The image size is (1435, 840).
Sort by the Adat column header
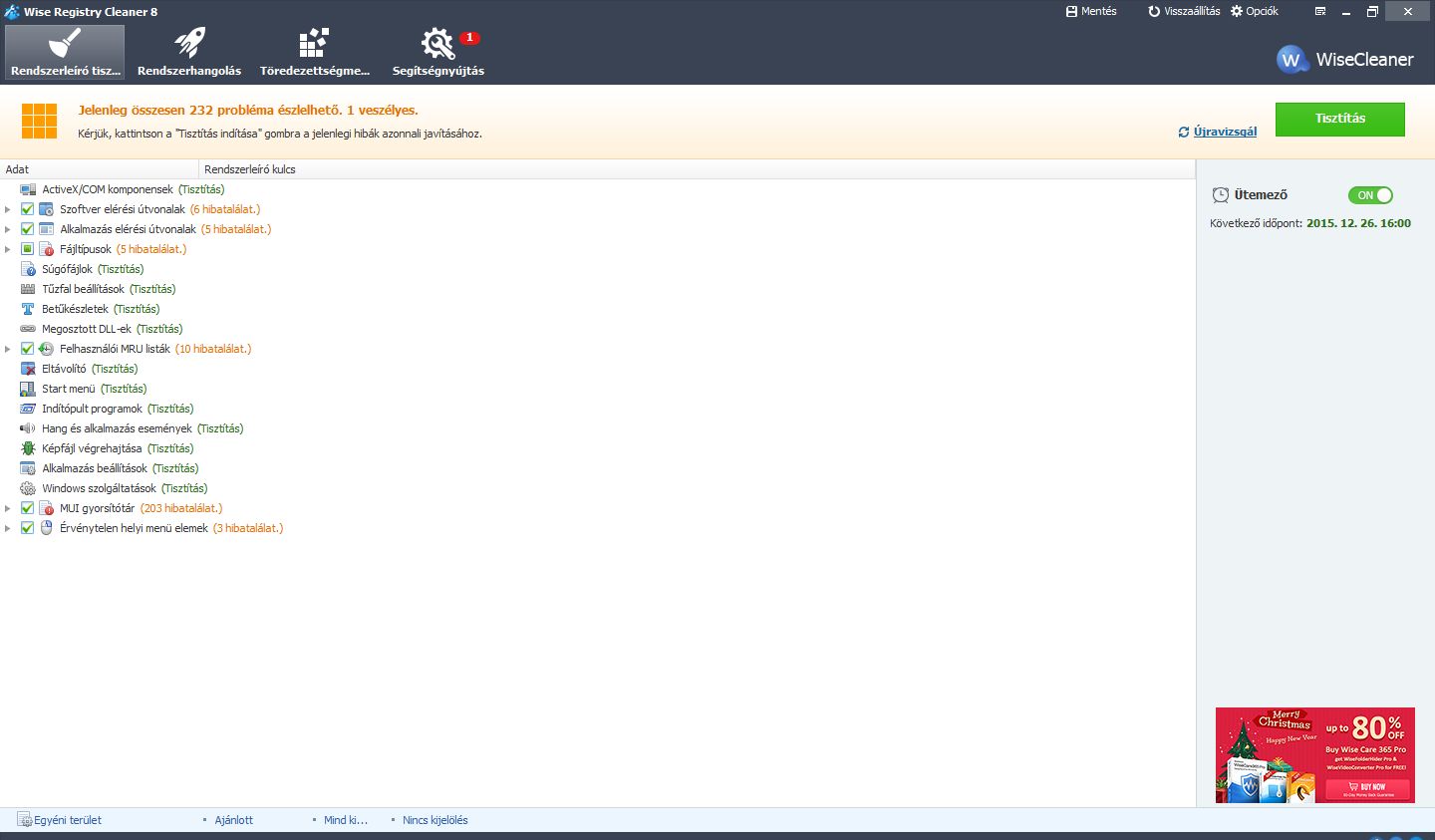pos(100,169)
